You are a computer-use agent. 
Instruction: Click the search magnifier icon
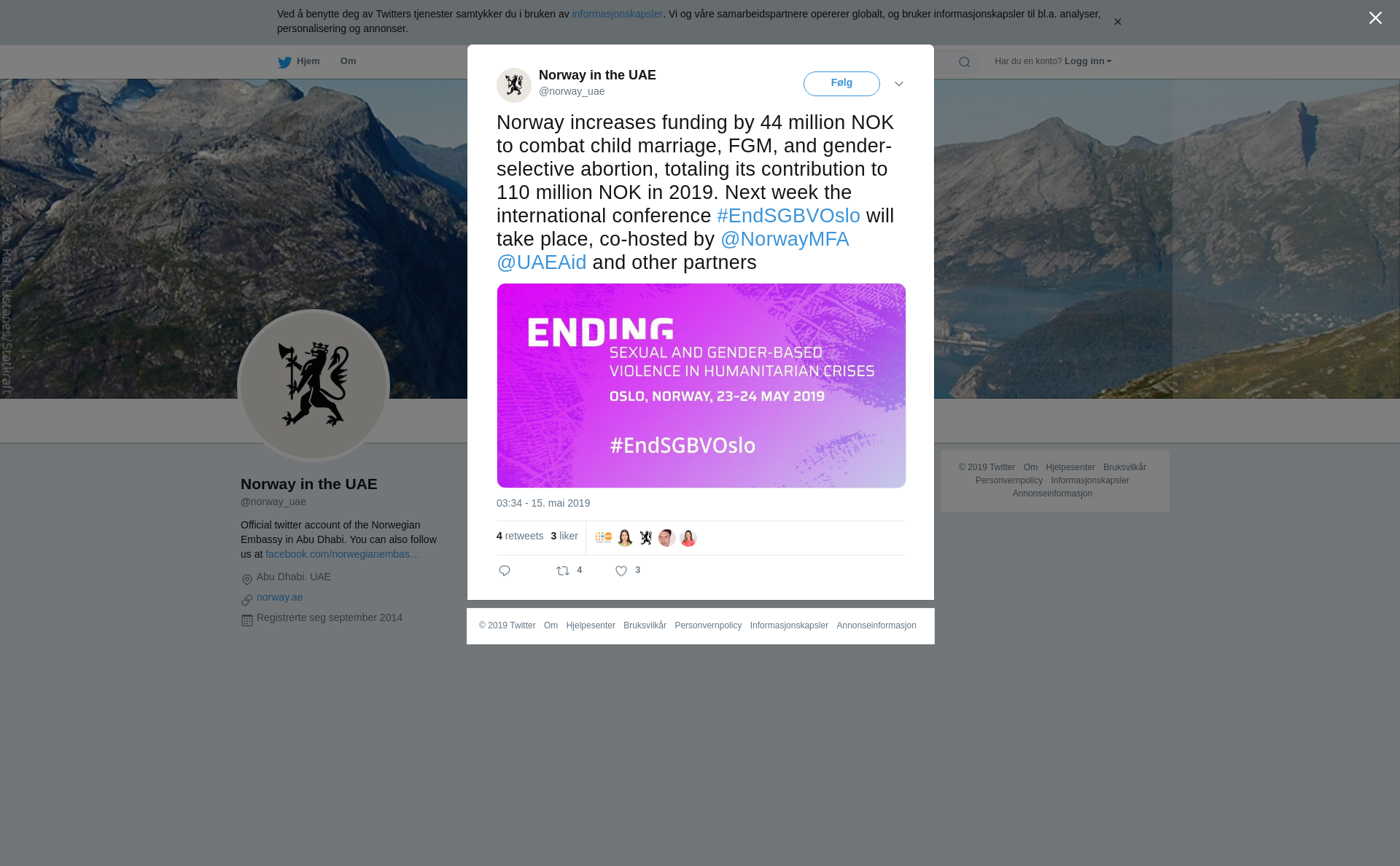[965, 62]
